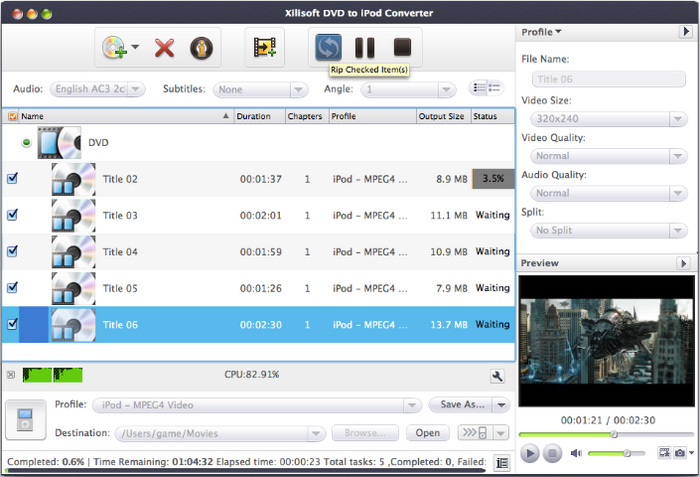Viewport: 700px width, 477px height.
Task: Collapse the DVD tree node
Action: pos(26,142)
